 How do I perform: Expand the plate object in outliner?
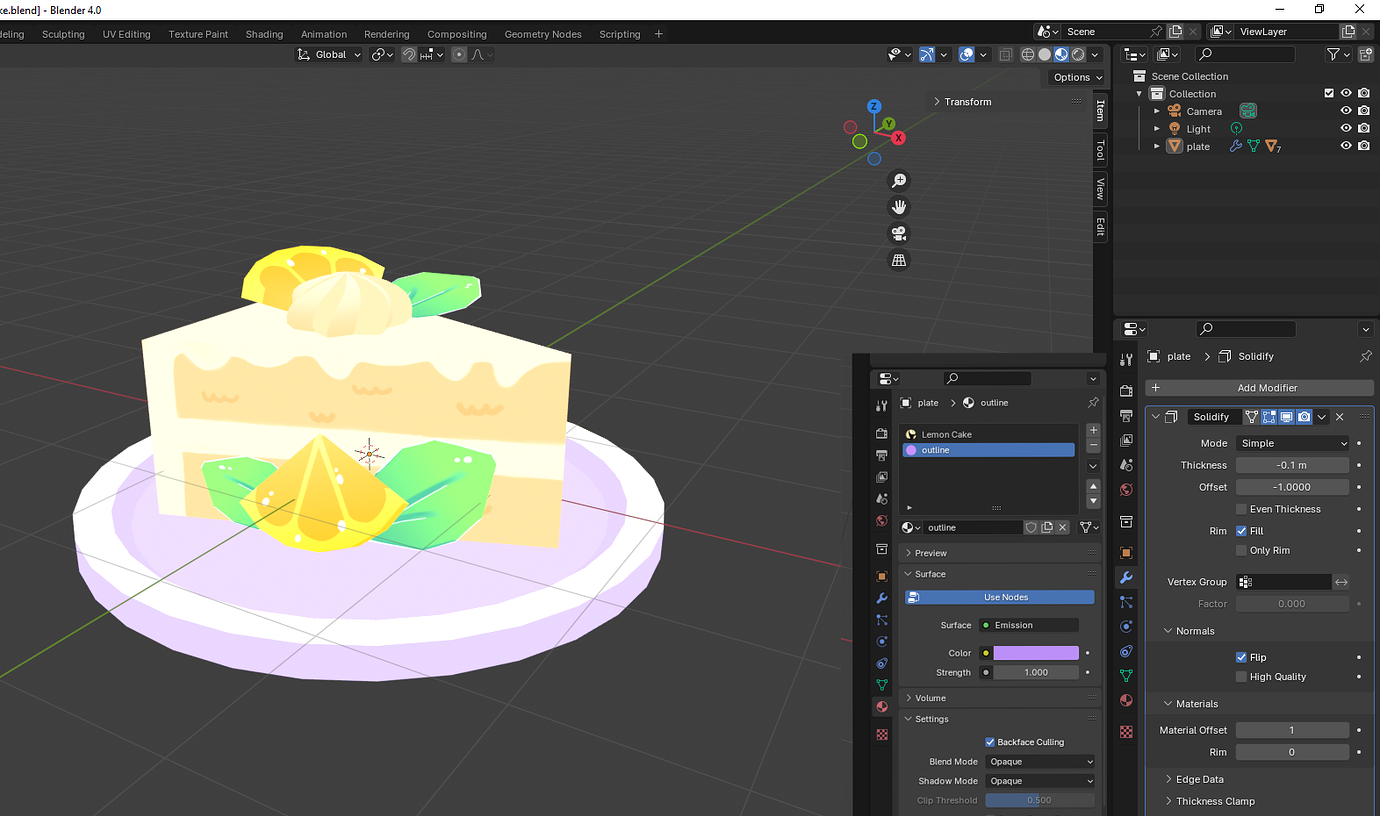click(1157, 146)
